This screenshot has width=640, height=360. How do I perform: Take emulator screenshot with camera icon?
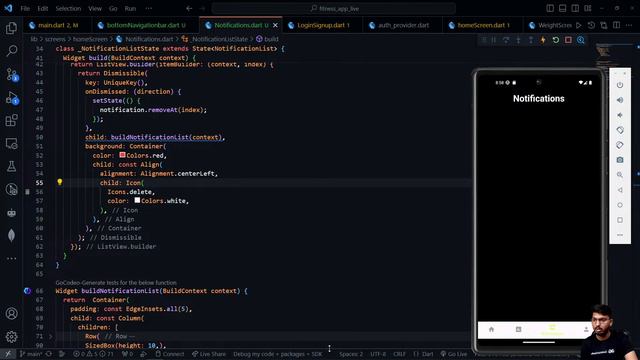pos(620,160)
